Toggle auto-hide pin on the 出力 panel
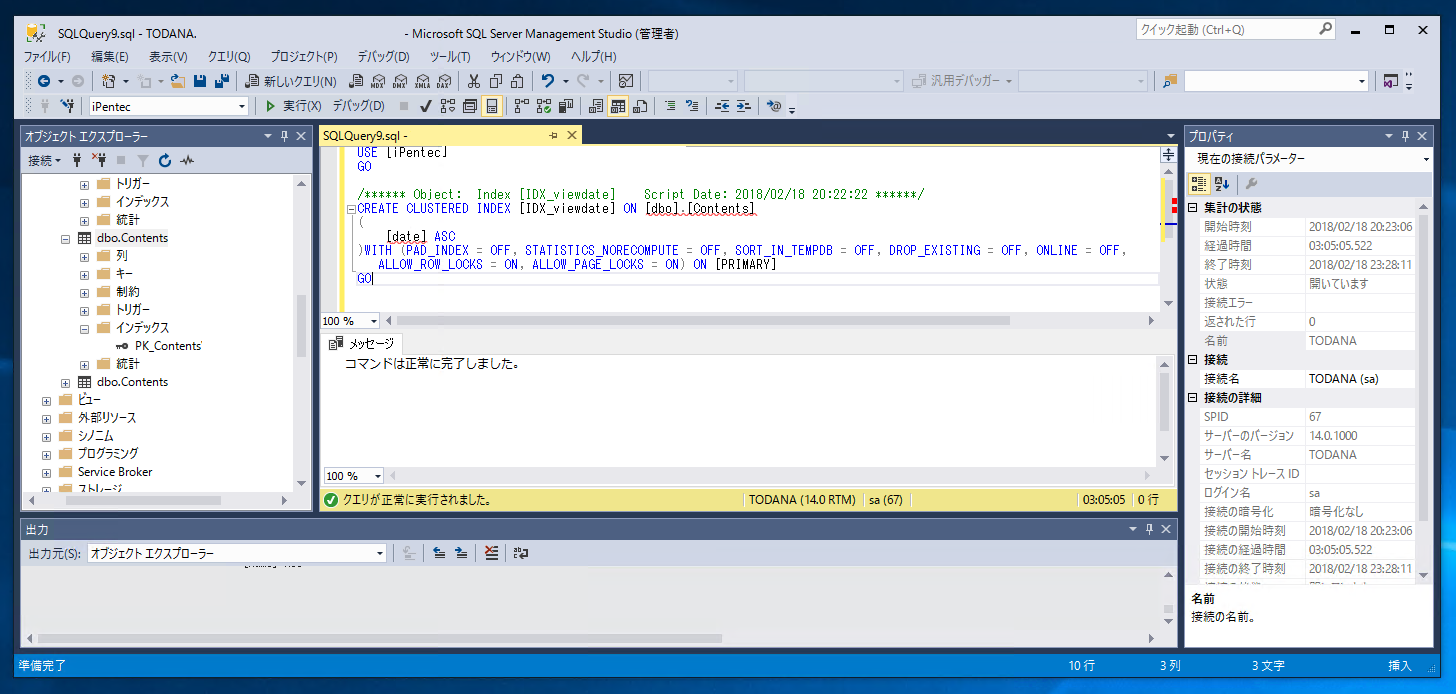Image resolution: width=1456 pixels, height=694 pixels. pyautogui.click(x=1148, y=529)
